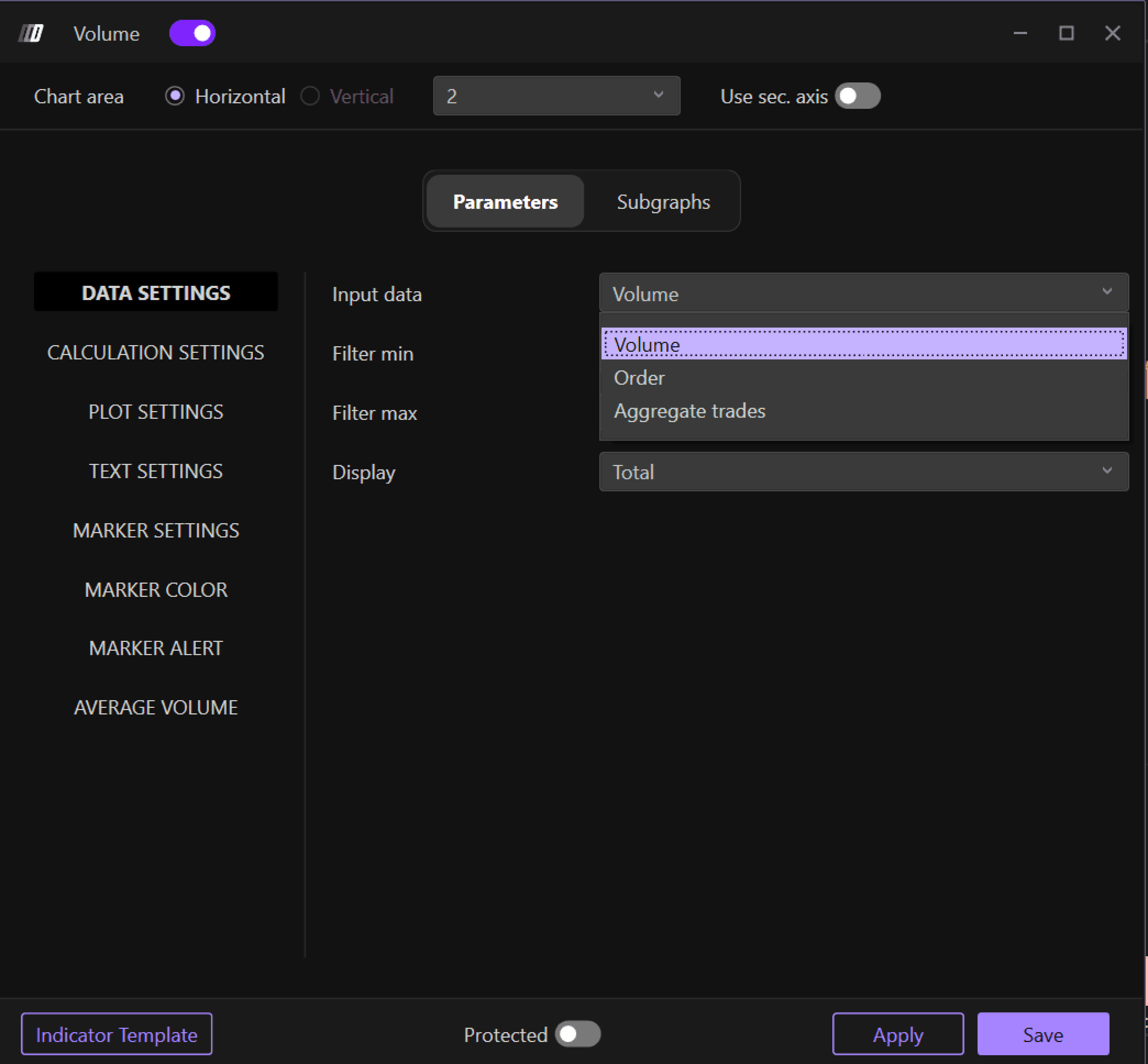The width and height of the screenshot is (1148, 1064).
Task: Select the Vertical chart area radio
Action: tap(310, 96)
